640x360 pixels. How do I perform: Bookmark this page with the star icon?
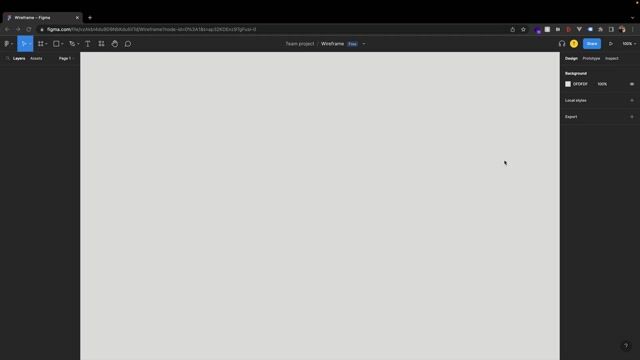[523, 29]
